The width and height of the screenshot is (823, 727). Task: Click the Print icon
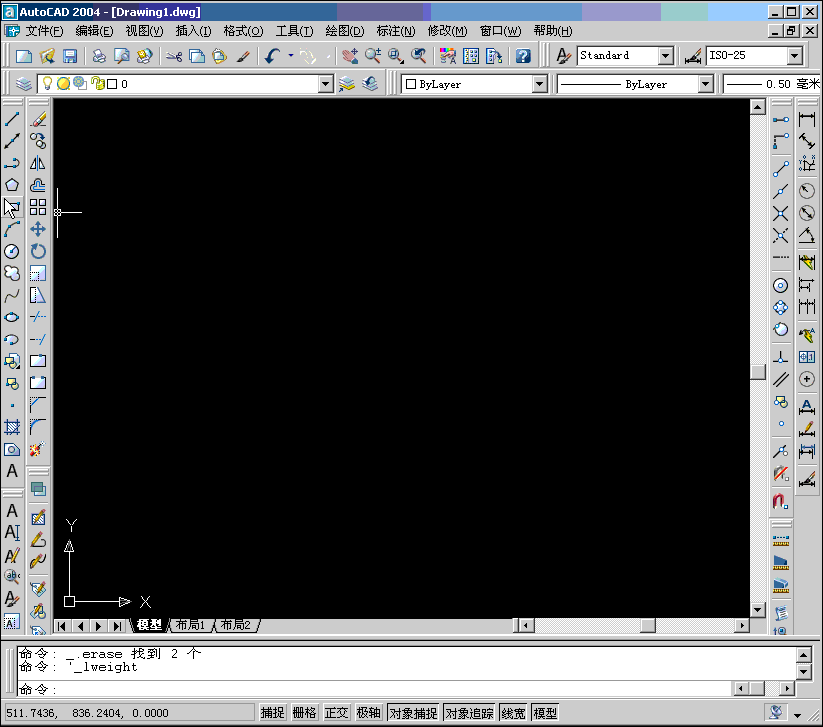coord(99,56)
